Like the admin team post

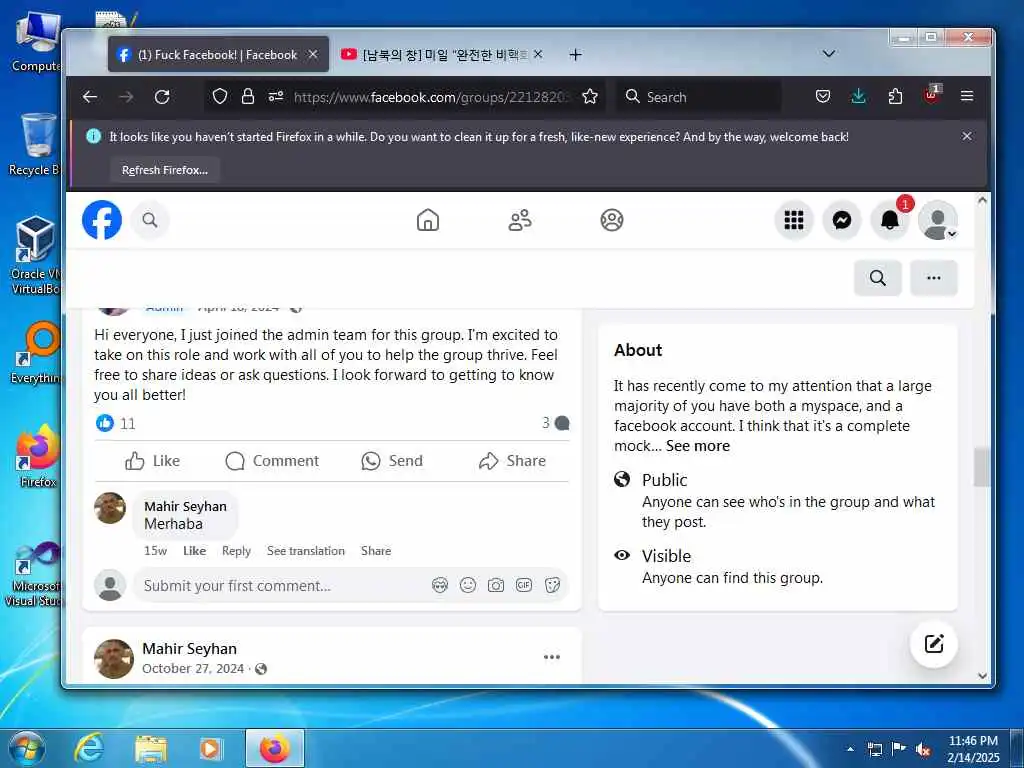(153, 461)
